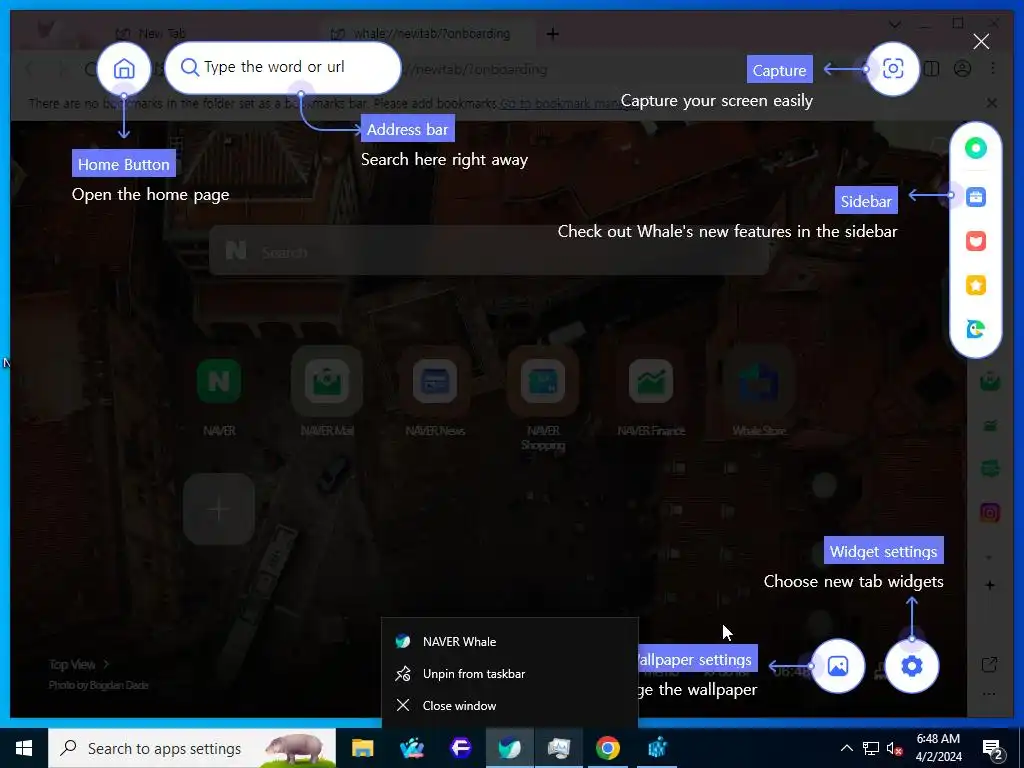Screen dimensions: 1024x768
Task: Open a new tab with plus button
Action: click(552, 33)
